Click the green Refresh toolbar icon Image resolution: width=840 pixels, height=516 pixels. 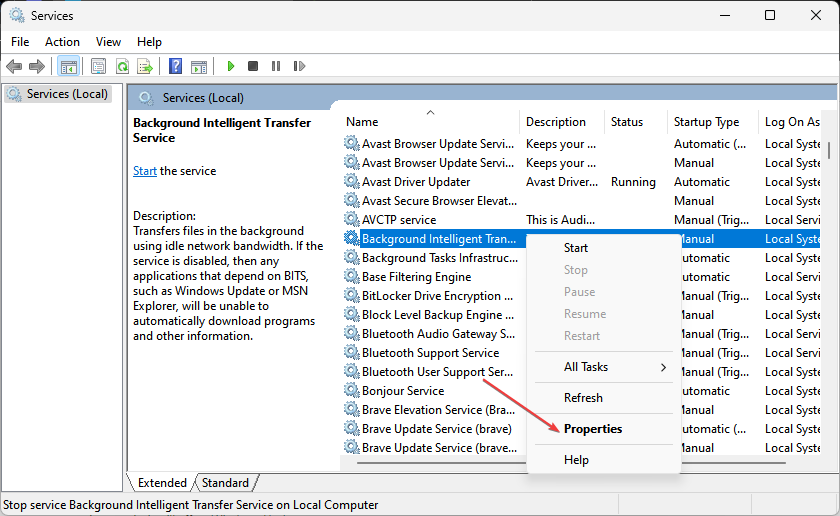(x=122, y=66)
